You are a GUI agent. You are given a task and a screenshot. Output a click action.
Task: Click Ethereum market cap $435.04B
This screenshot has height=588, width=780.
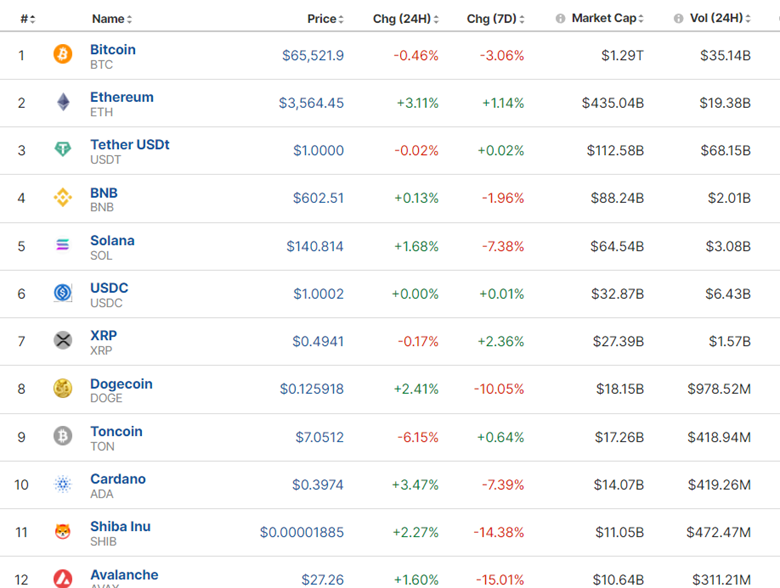point(613,103)
